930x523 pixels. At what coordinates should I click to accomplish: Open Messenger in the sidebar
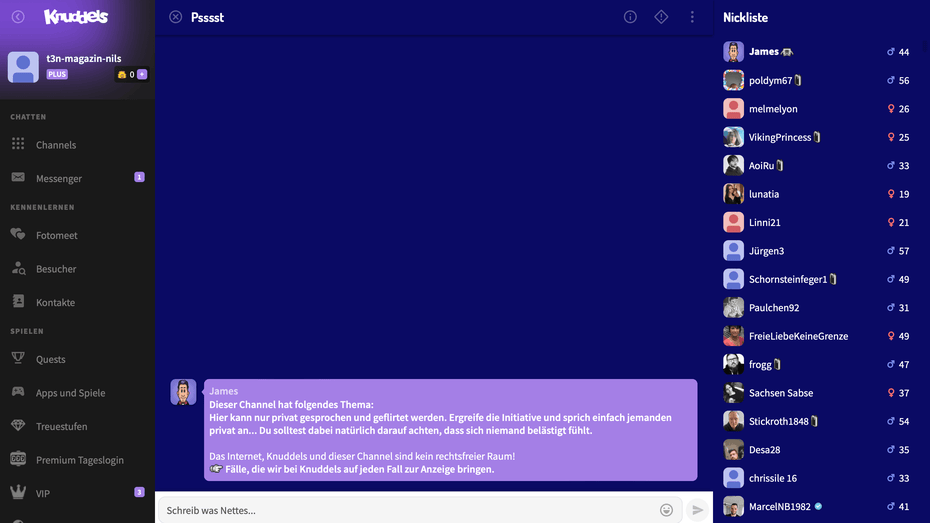pyautogui.click(x=59, y=178)
